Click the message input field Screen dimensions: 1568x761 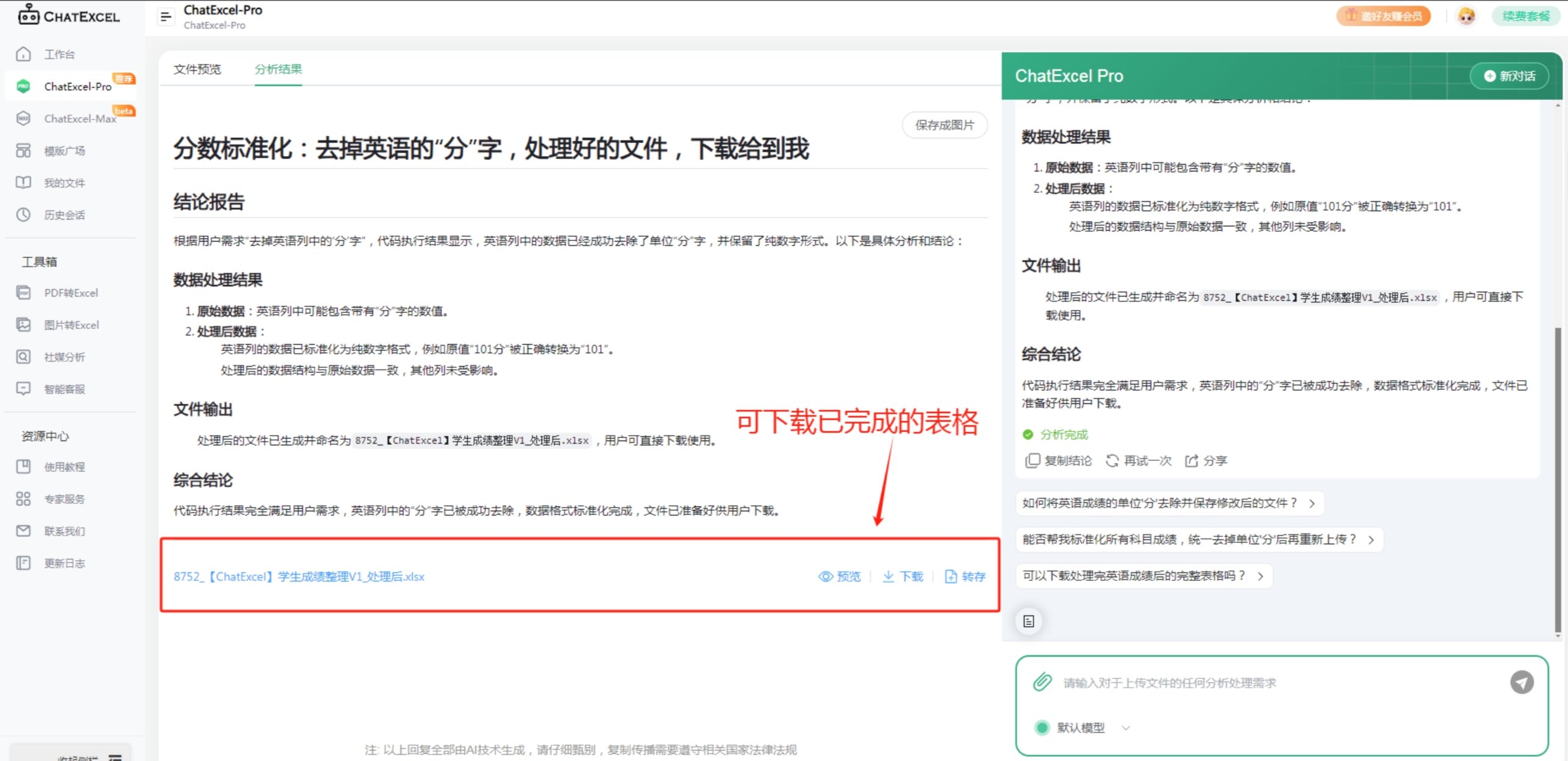point(1220,682)
